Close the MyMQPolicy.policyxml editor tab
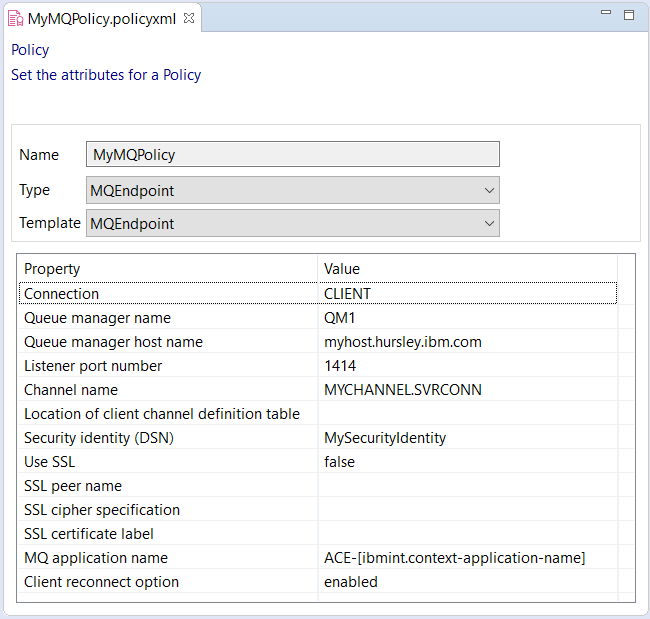650x619 pixels. pyautogui.click(x=189, y=18)
